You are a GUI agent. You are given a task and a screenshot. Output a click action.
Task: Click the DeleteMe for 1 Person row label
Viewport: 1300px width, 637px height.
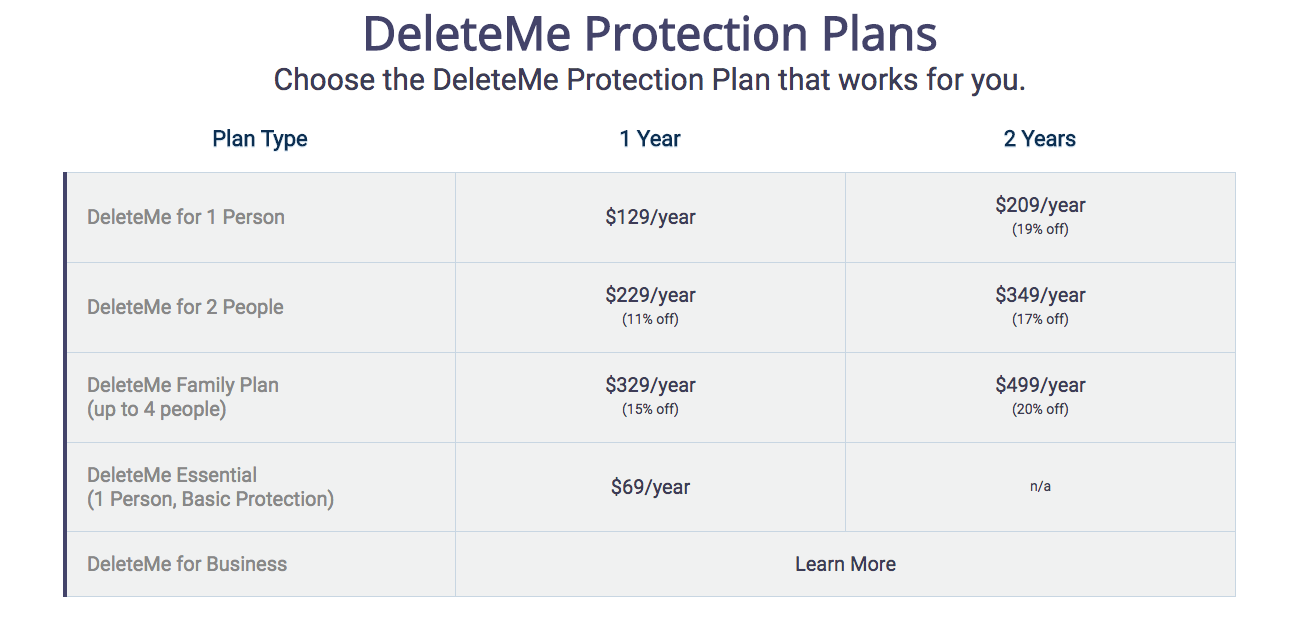click(x=186, y=217)
